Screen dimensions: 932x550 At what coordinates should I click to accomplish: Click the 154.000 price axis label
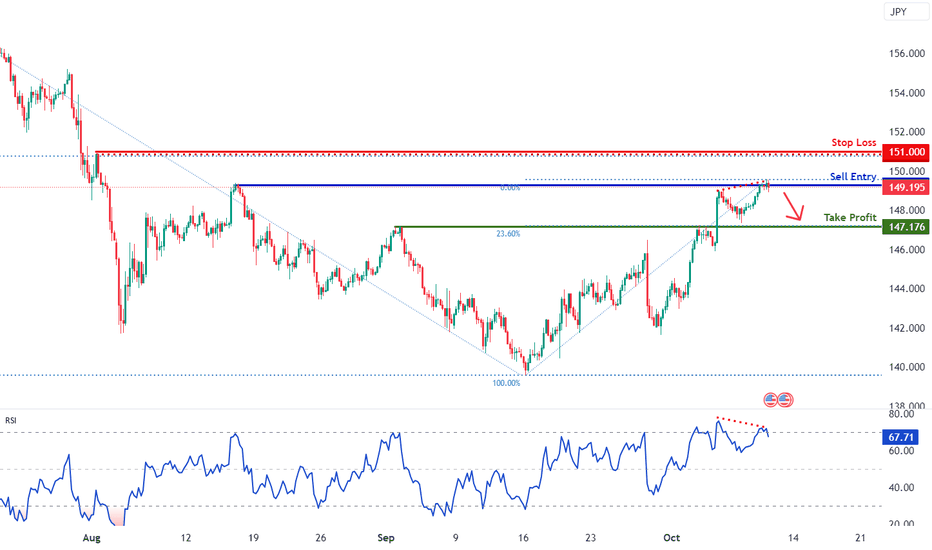click(x=906, y=93)
